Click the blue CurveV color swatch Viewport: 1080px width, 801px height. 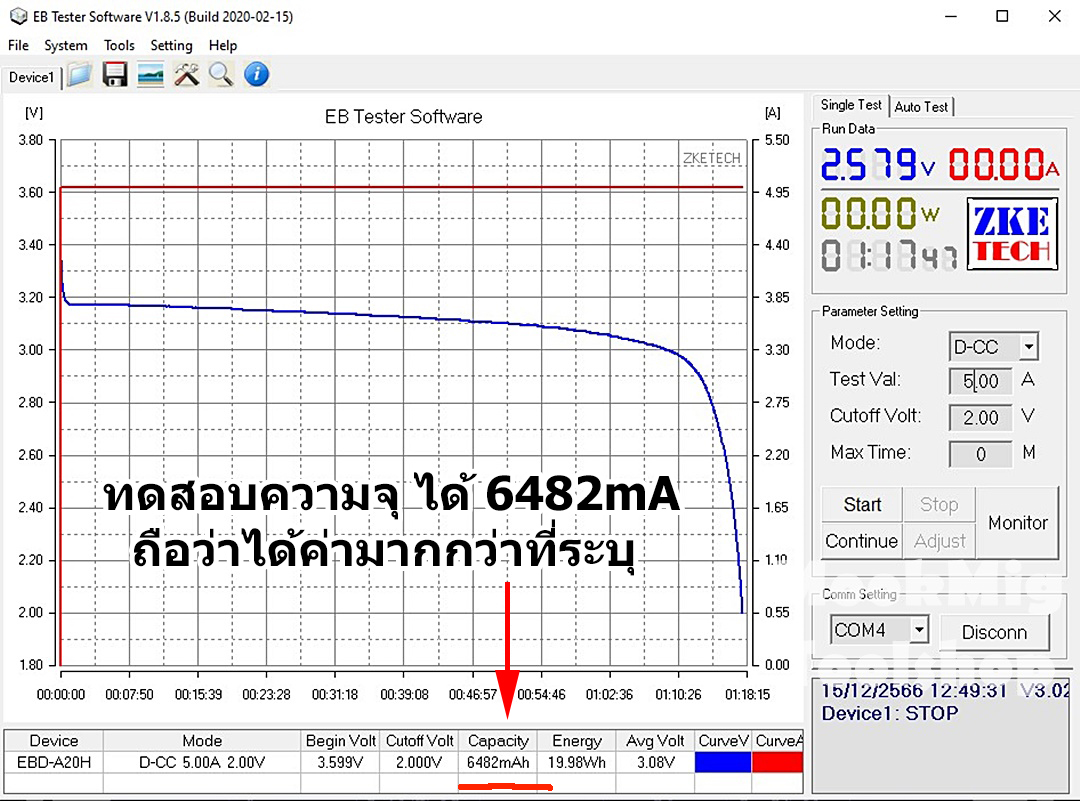(x=723, y=761)
